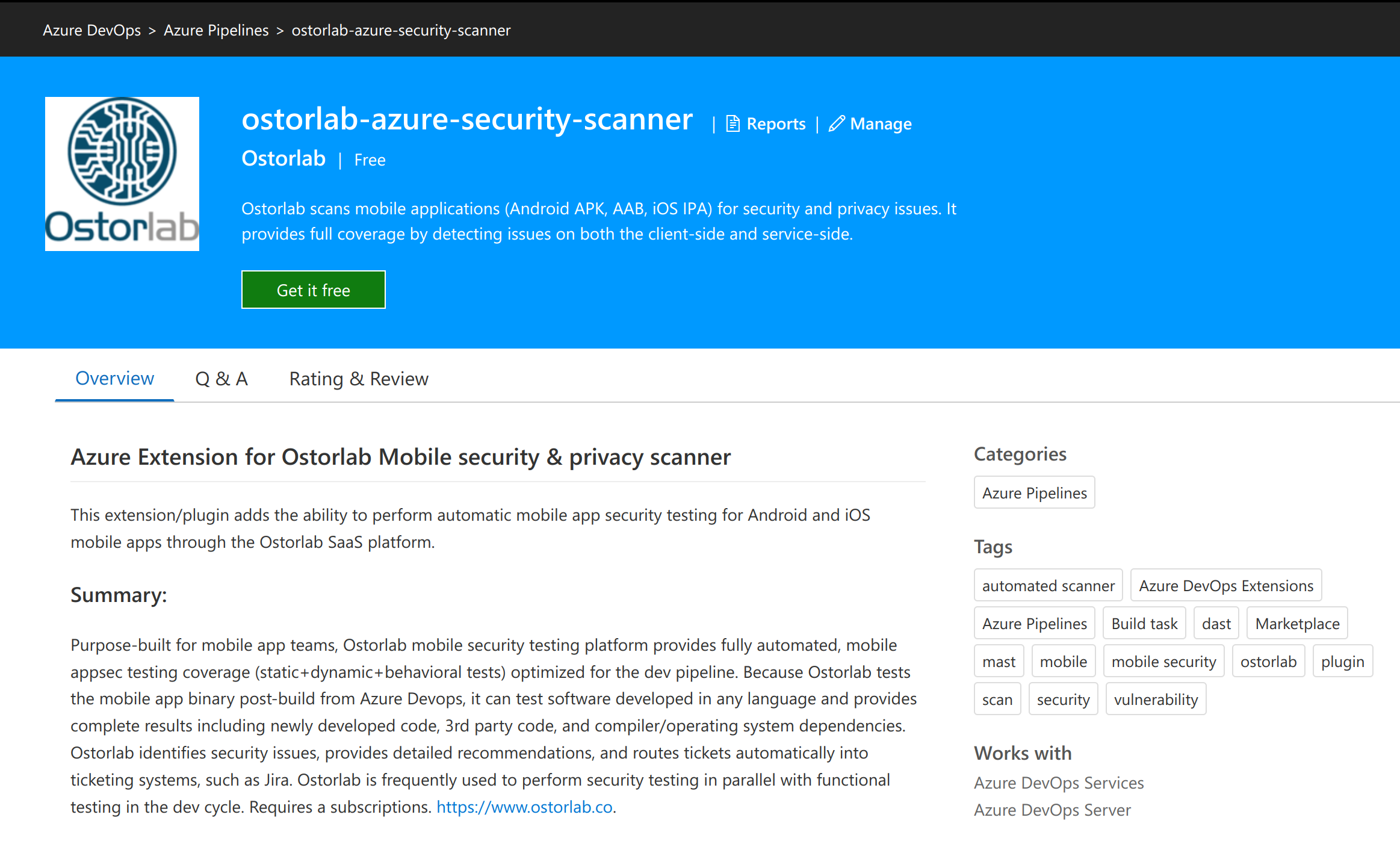
Task: Select the 'Azure DevOps Extensions' tag
Action: pos(1225,585)
